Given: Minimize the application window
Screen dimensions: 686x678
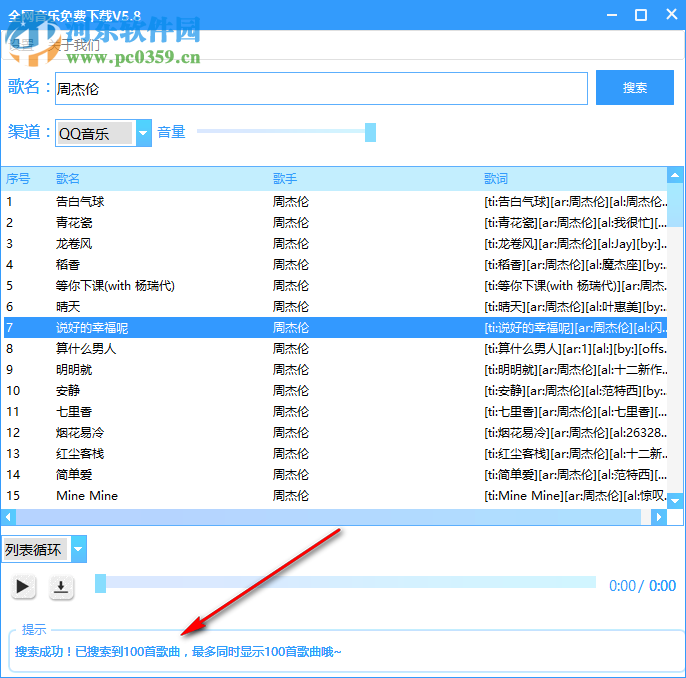Looking at the screenshot, I should coord(612,15).
